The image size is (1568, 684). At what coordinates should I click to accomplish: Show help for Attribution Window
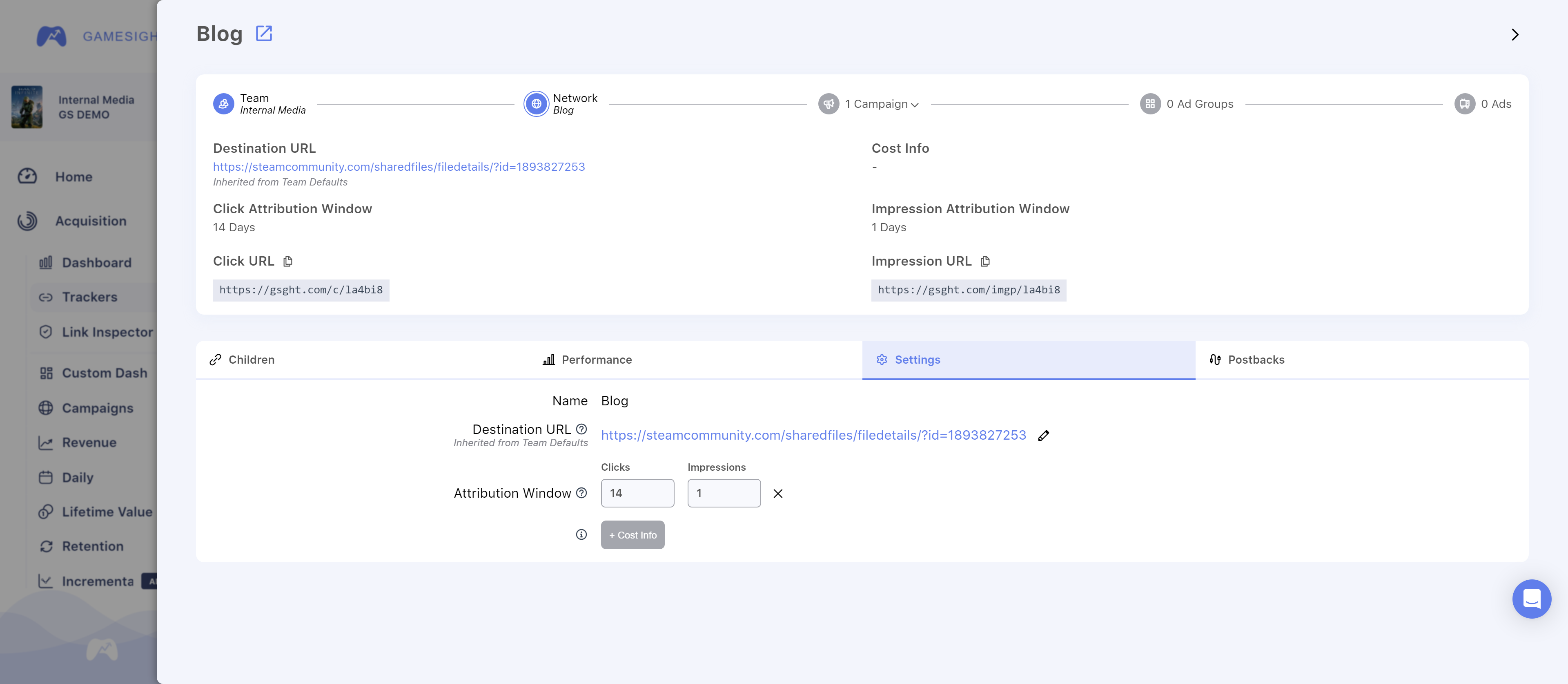point(581,493)
